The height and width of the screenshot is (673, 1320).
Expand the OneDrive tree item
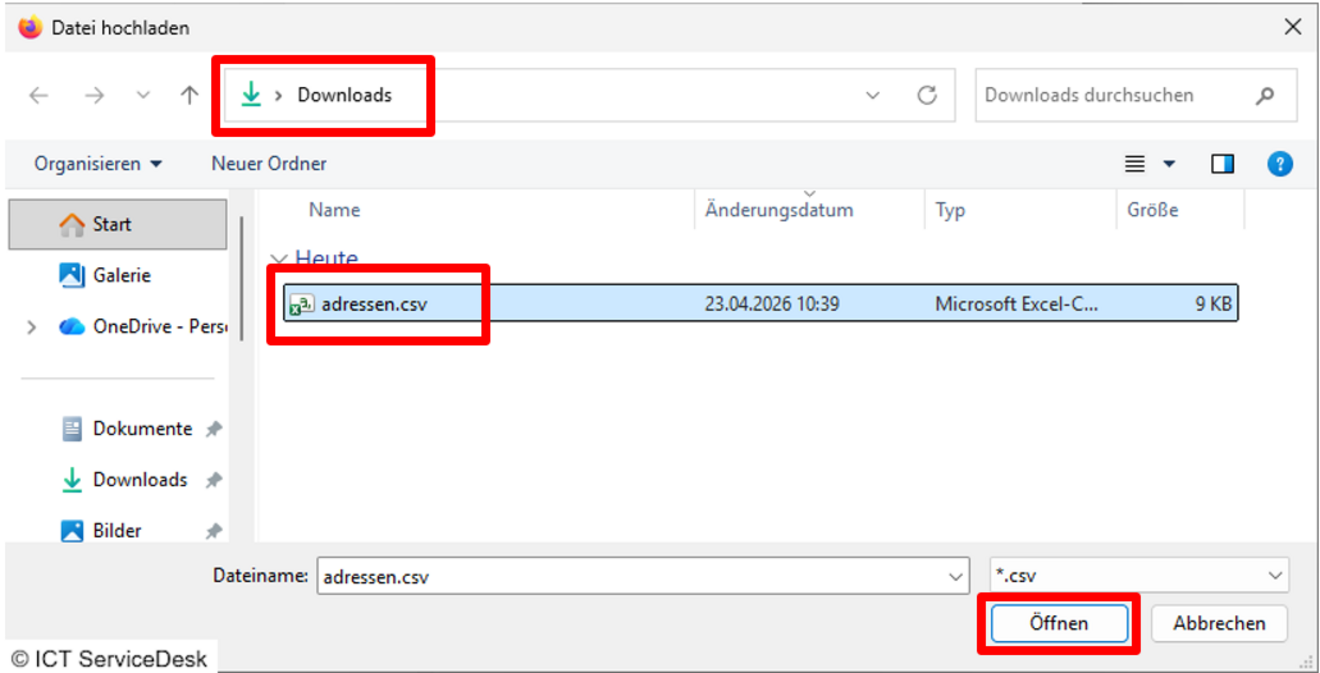(x=32, y=327)
